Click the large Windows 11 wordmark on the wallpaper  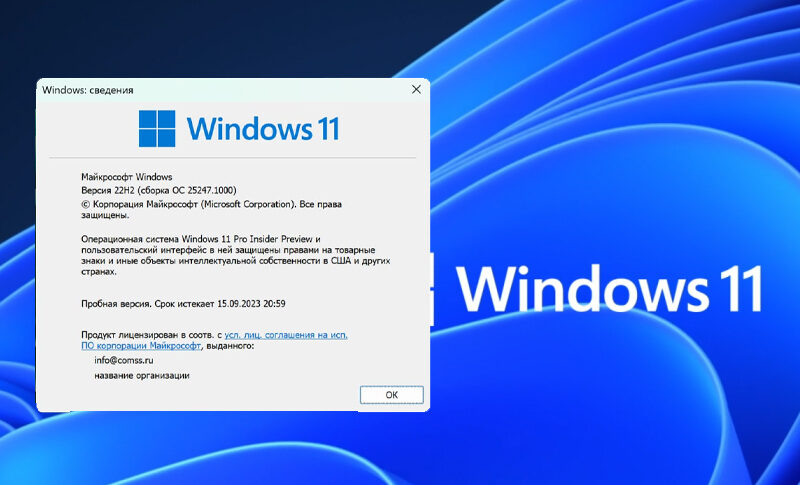click(x=610, y=289)
